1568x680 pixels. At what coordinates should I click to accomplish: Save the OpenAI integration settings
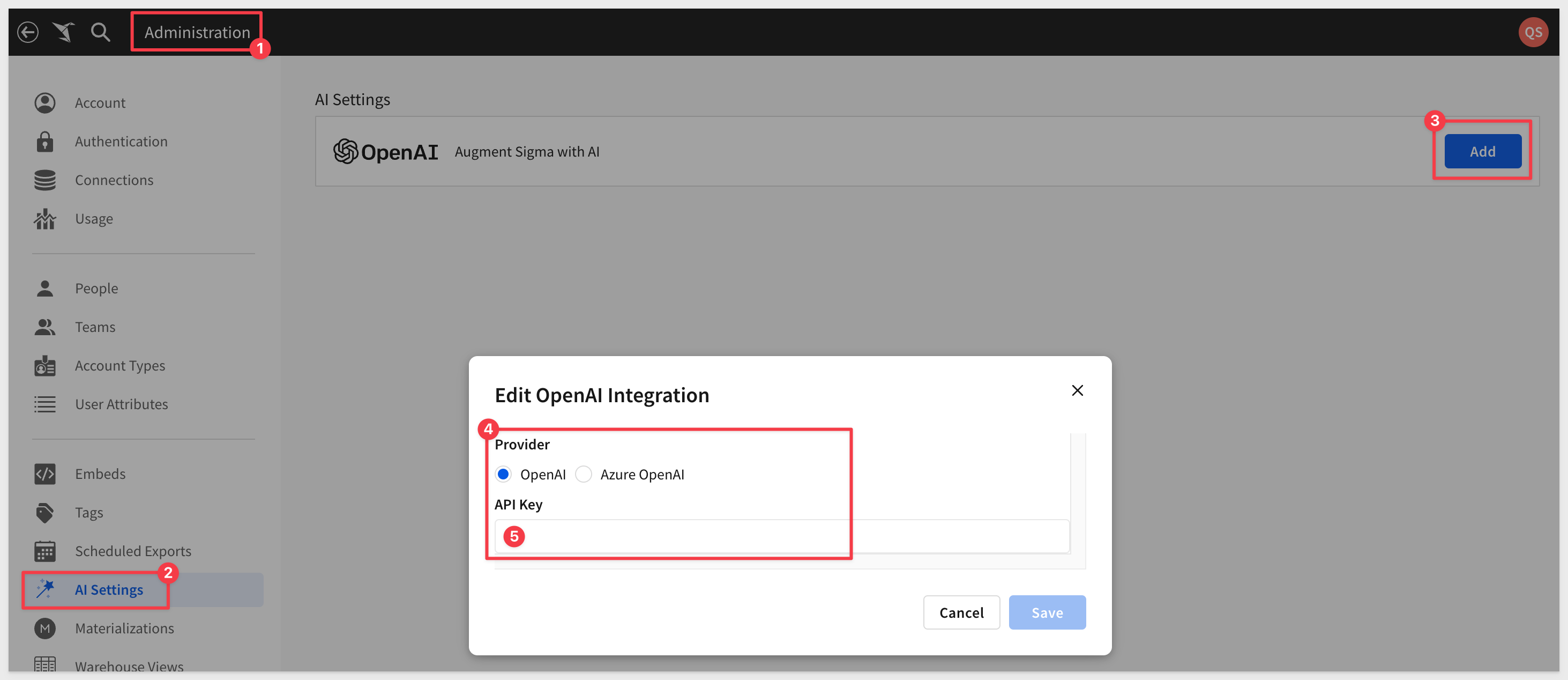tap(1047, 612)
